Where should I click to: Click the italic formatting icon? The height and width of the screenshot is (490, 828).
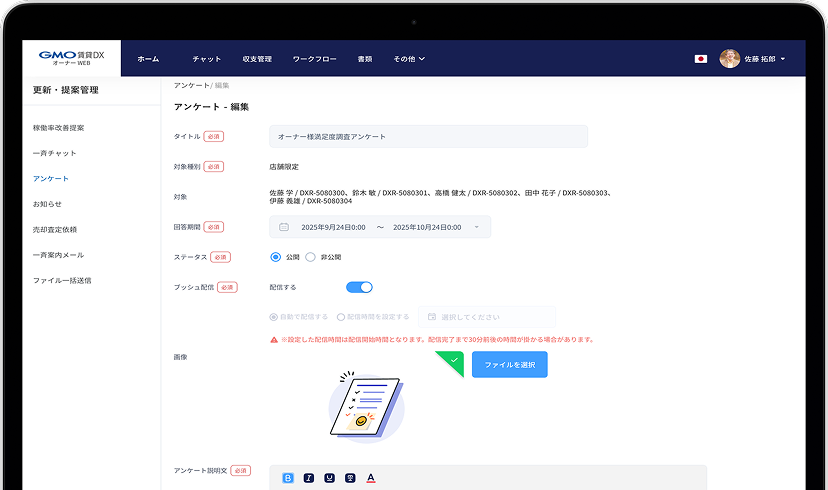pyautogui.click(x=309, y=478)
